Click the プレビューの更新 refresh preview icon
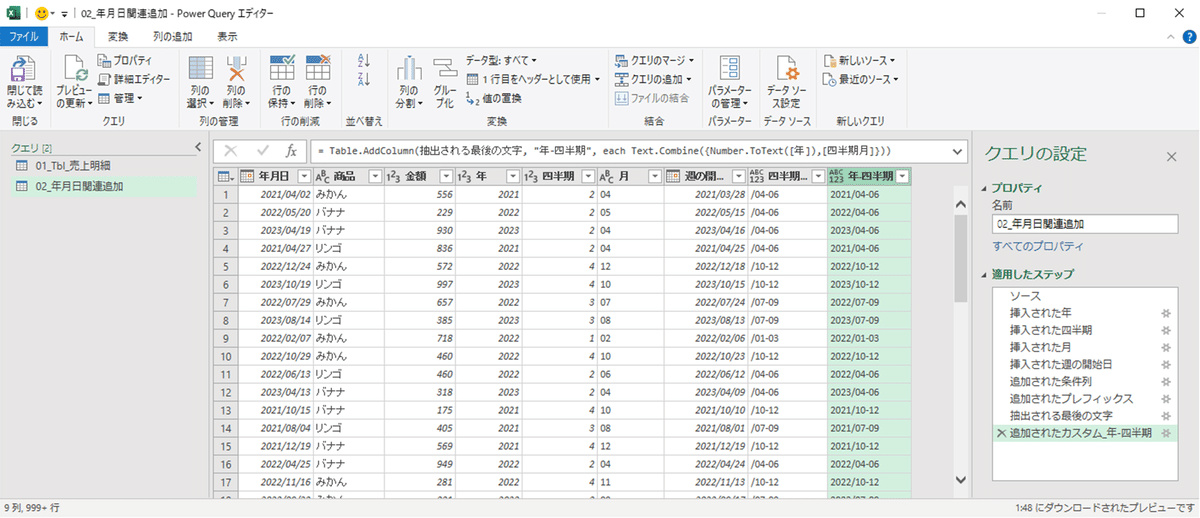The height and width of the screenshot is (518, 1200). coord(74,69)
